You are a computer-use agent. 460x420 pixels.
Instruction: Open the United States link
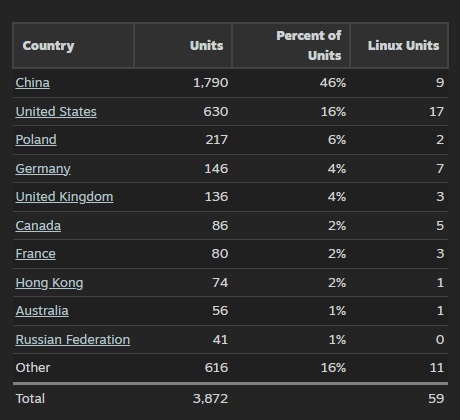coord(56,112)
